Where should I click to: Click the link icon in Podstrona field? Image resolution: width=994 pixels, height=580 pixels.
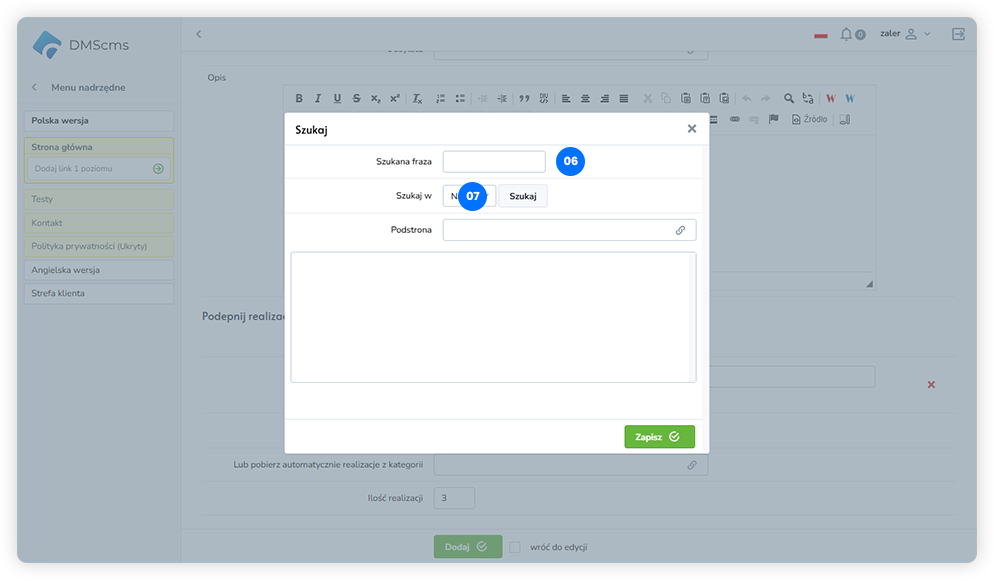pyautogui.click(x=680, y=230)
